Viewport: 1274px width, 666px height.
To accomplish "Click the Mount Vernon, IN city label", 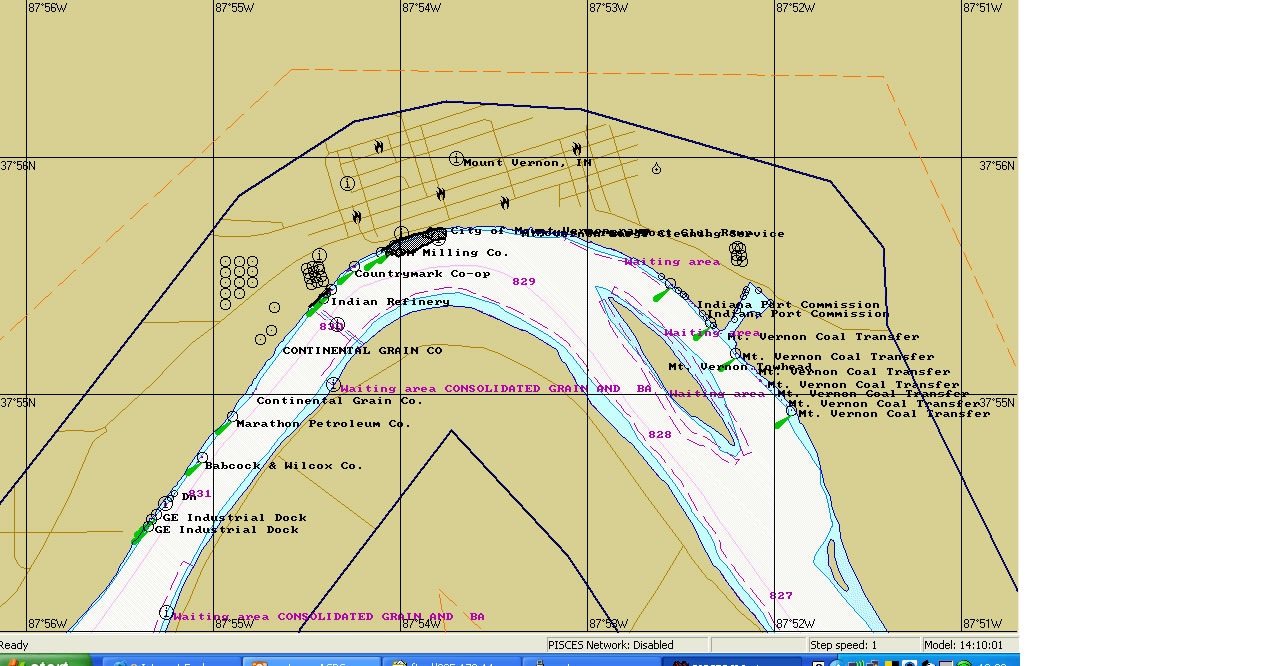I will tap(527, 162).
